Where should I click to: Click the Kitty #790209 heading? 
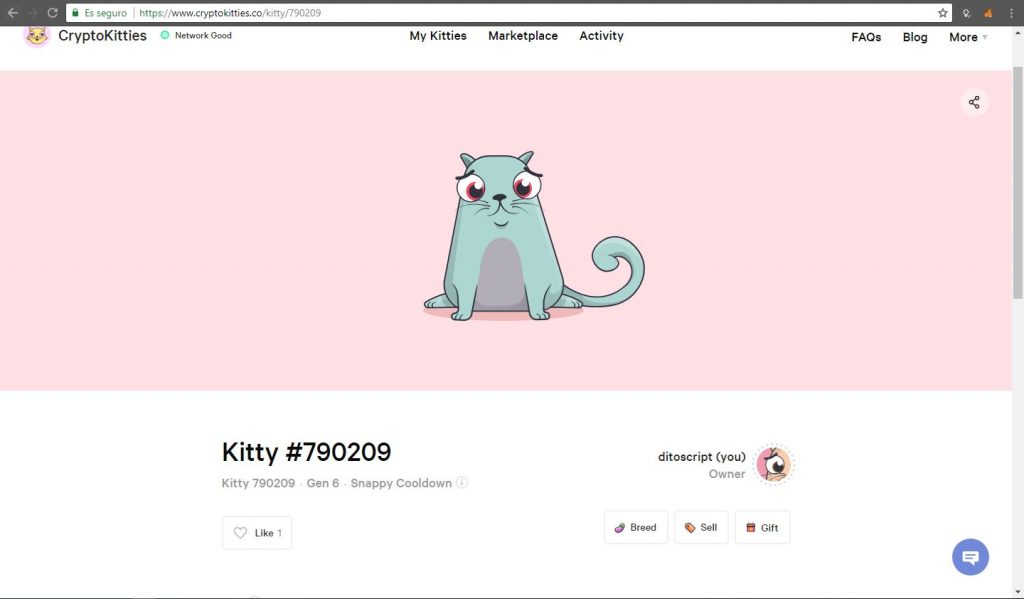[306, 451]
